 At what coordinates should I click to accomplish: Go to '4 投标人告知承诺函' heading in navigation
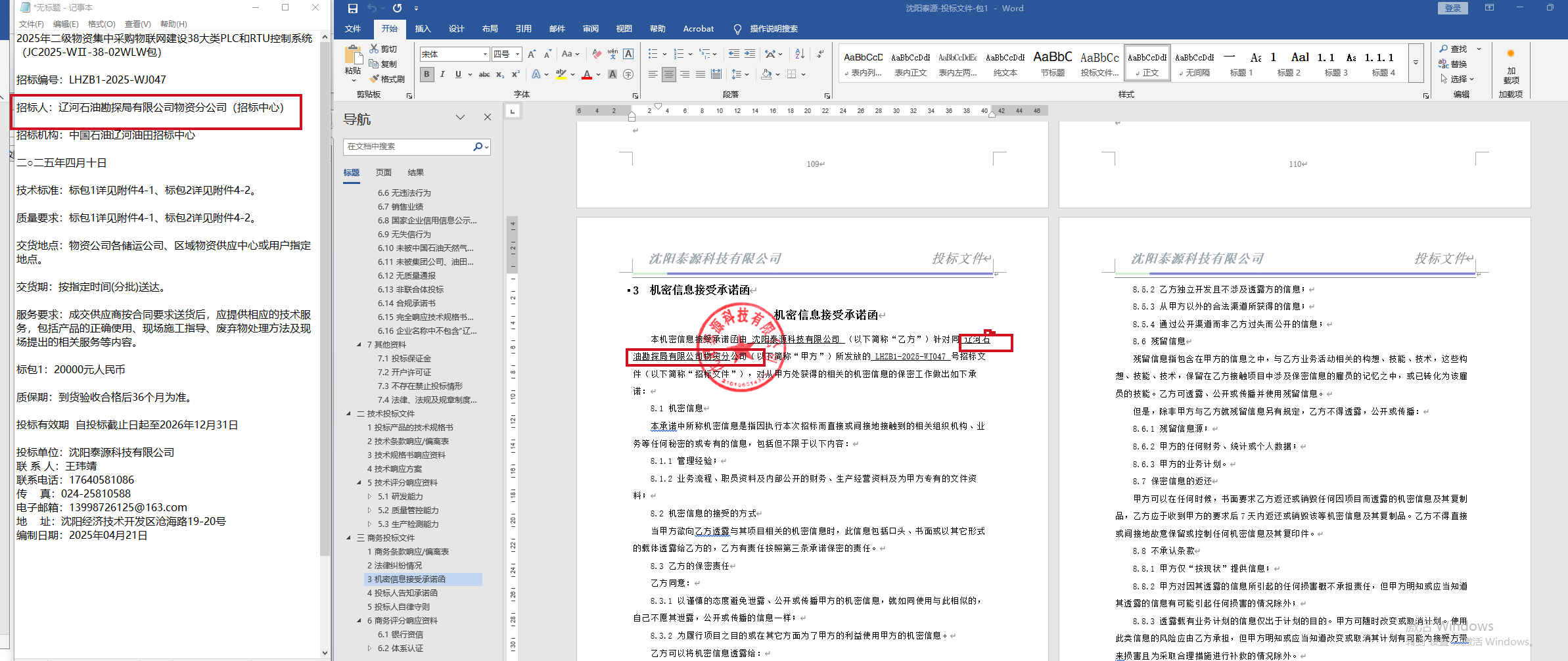[x=405, y=593]
